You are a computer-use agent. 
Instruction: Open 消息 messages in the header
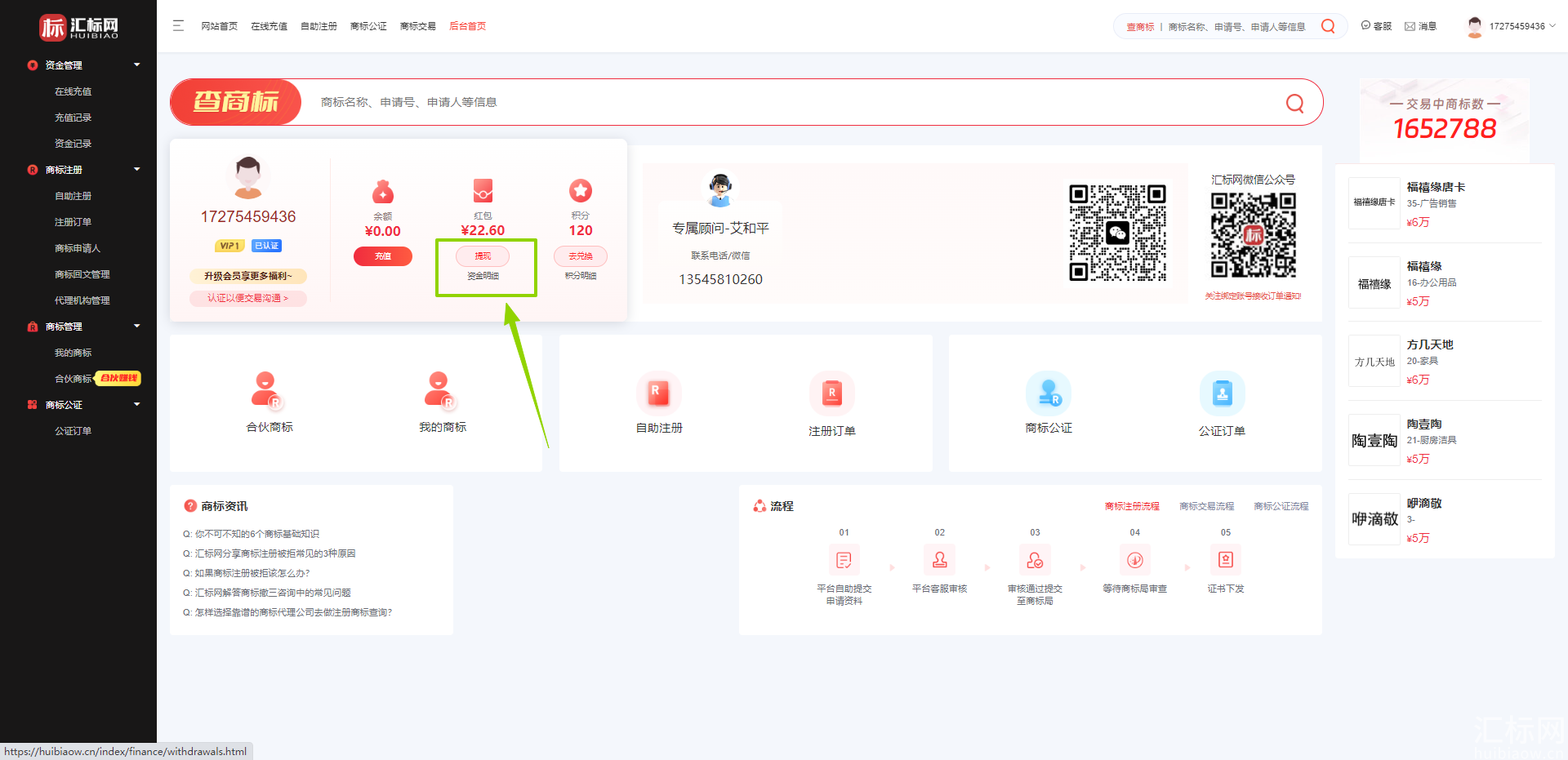pyautogui.click(x=1420, y=26)
